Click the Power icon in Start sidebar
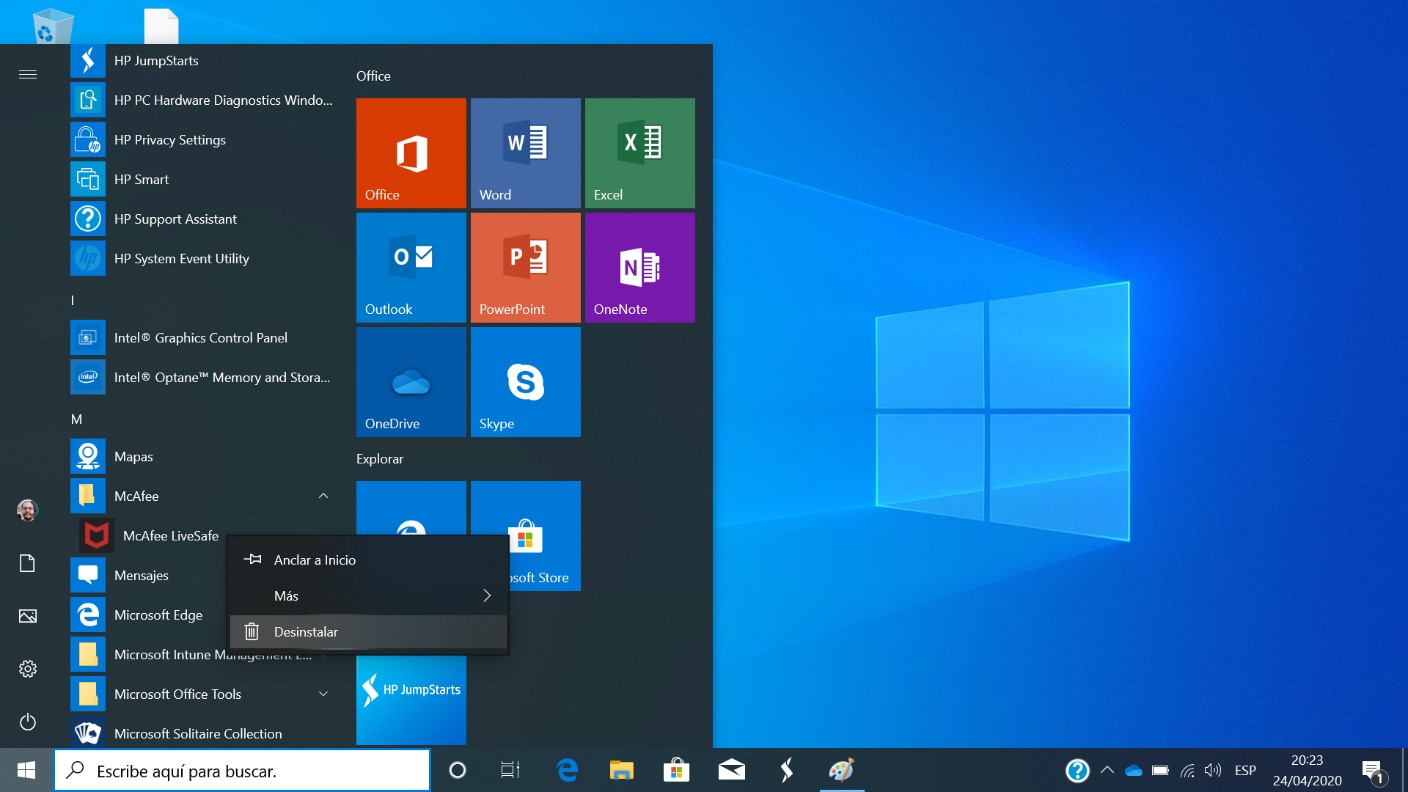Image resolution: width=1408 pixels, height=792 pixels. click(x=28, y=722)
